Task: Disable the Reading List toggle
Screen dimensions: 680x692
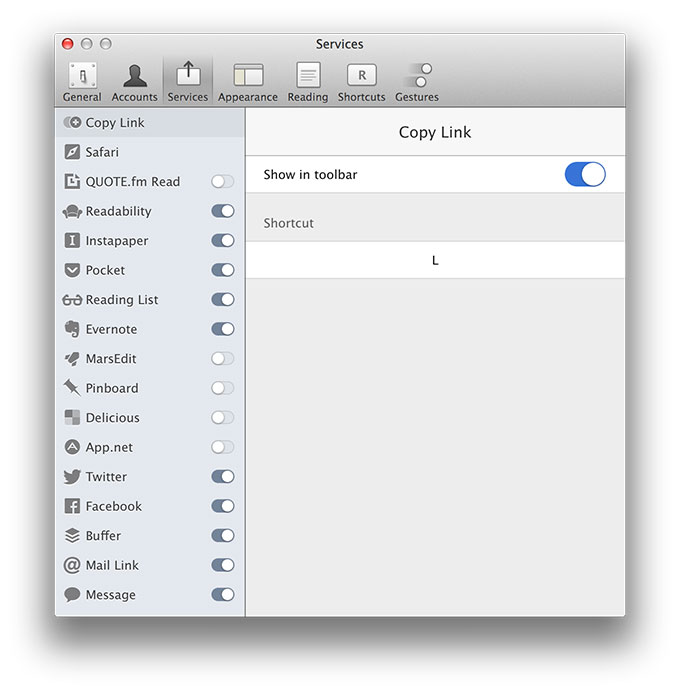Action: [x=222, y=300]
